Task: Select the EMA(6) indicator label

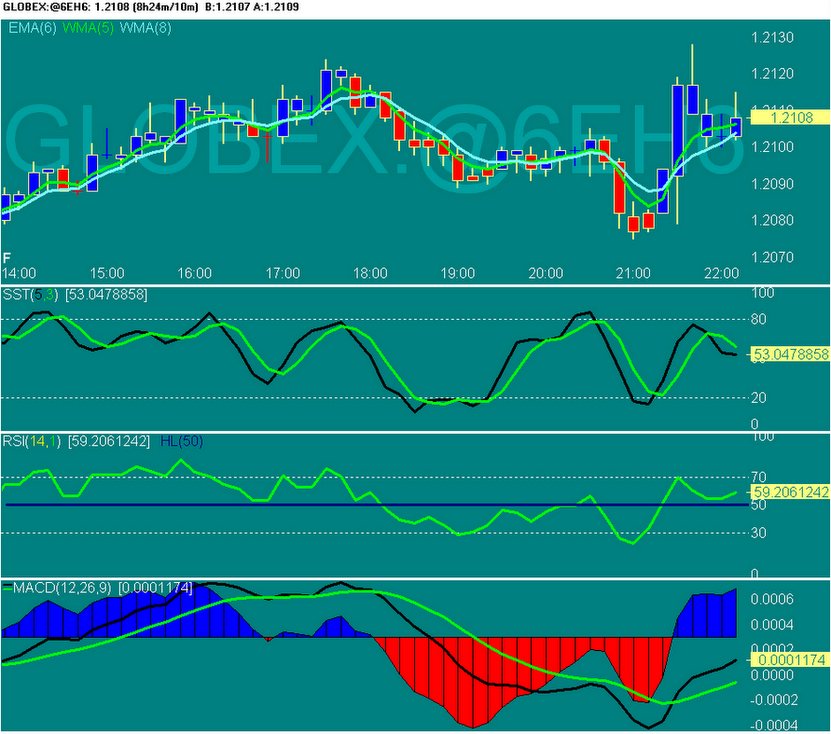Action: 32,28
